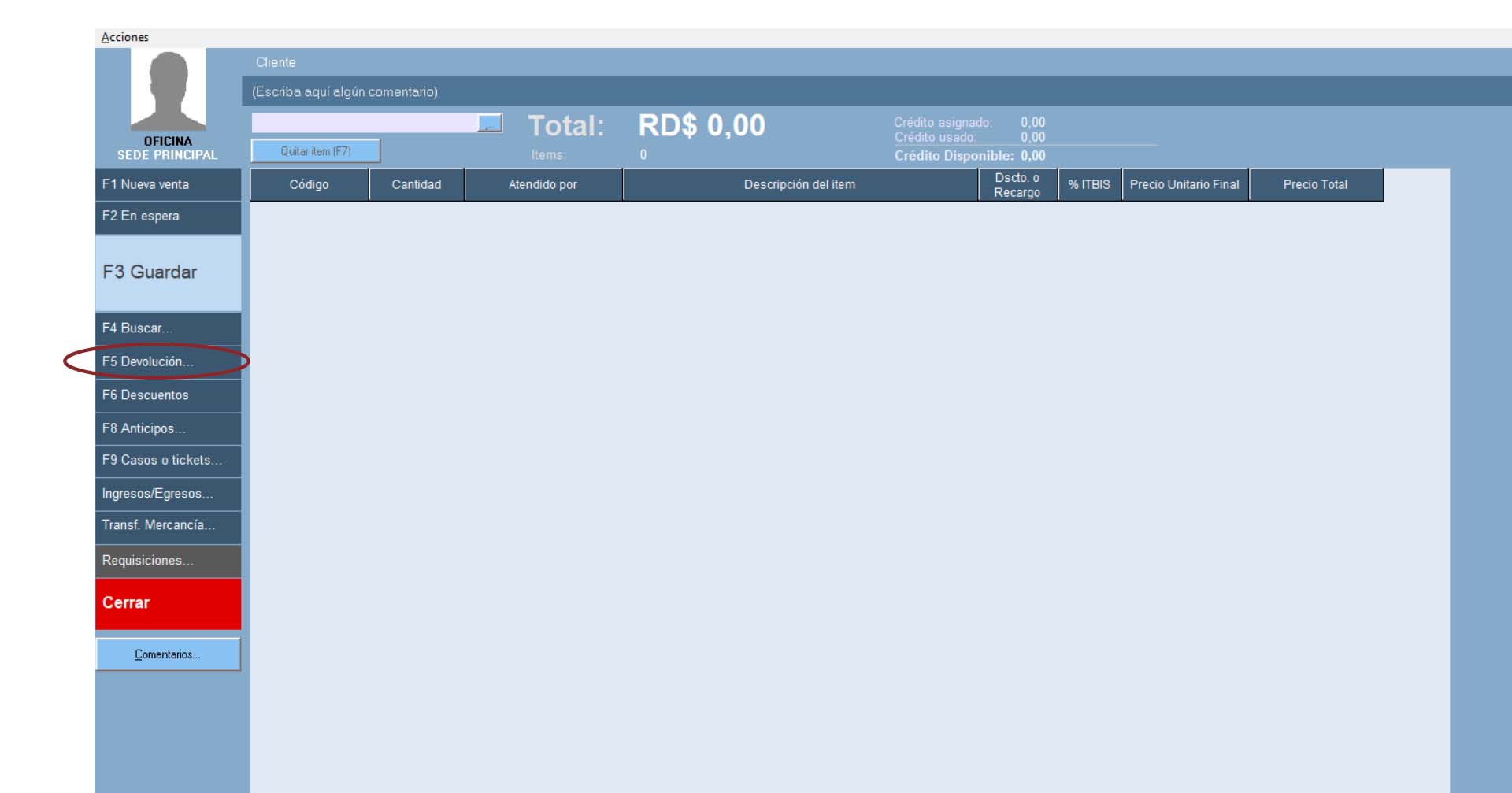Click the item code entry field

pos(364,124)
